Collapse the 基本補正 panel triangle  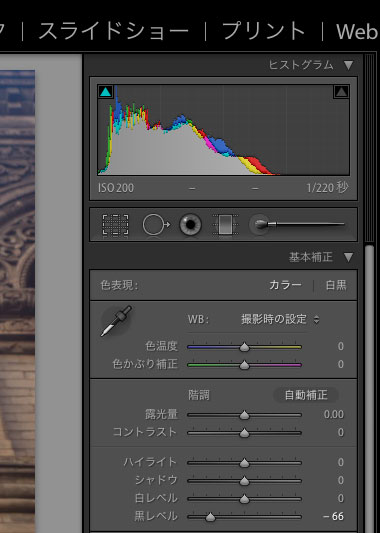(348, 257)
